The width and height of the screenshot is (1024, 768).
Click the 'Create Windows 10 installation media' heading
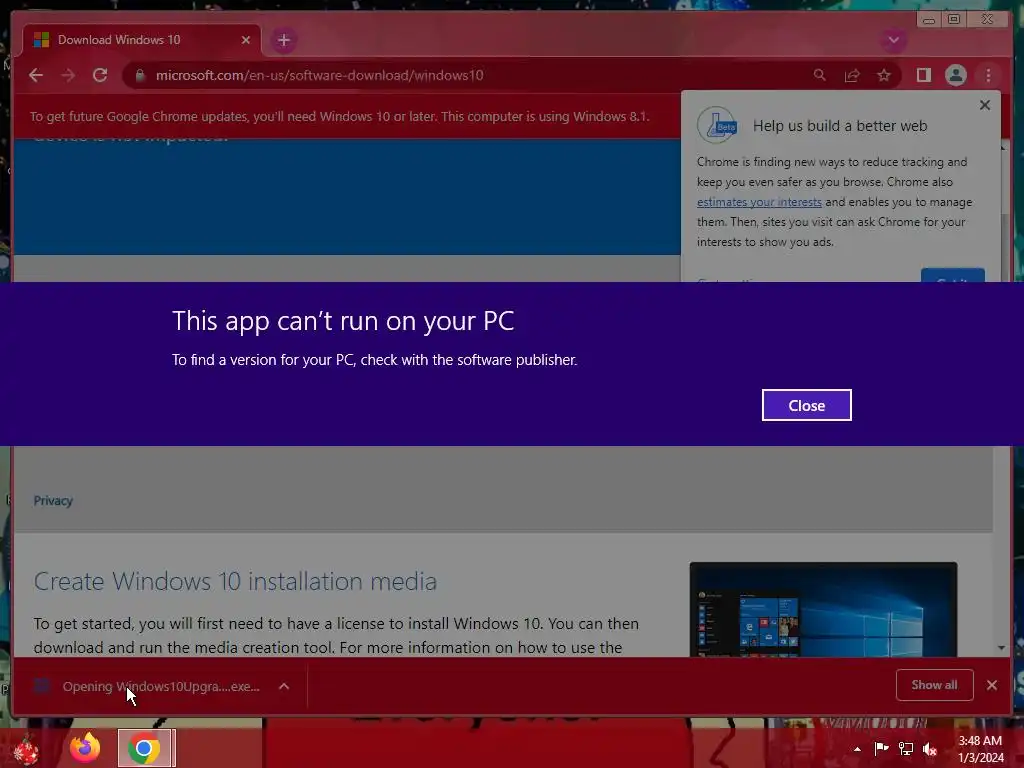235,581
